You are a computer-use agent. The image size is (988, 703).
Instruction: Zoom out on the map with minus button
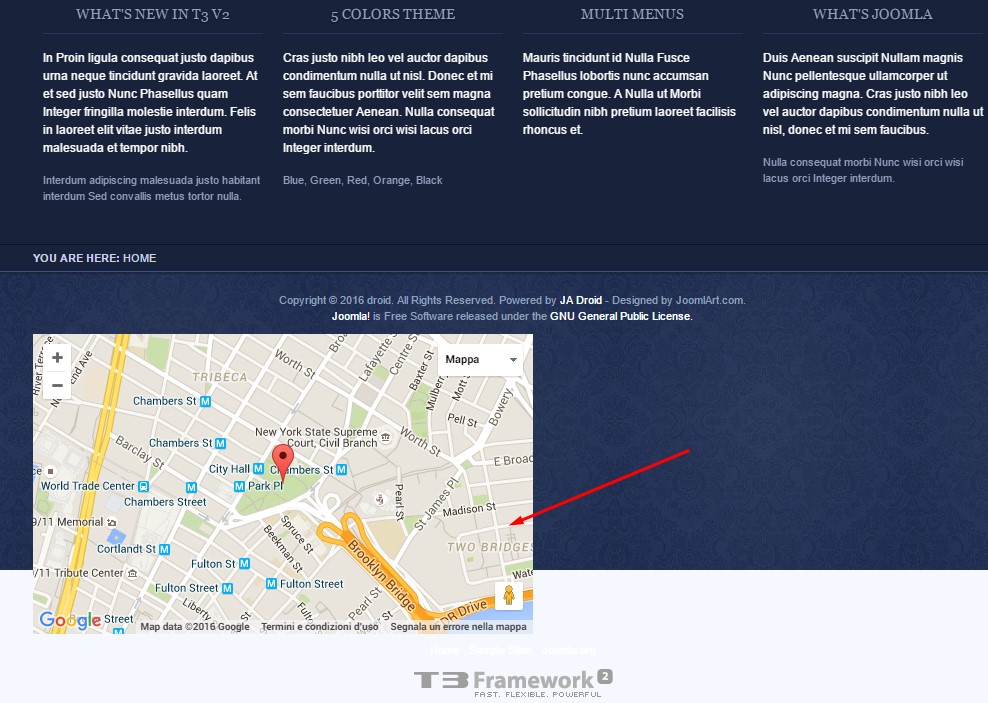56,385
